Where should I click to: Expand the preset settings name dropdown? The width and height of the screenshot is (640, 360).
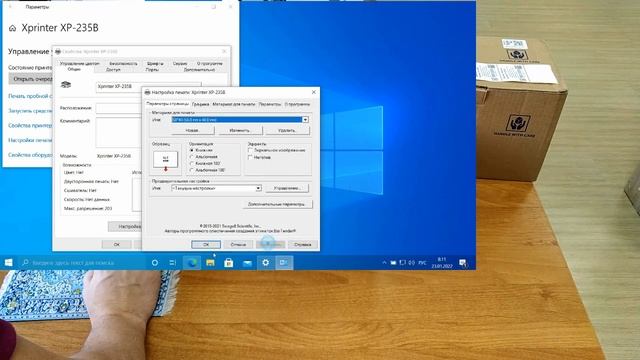pyautogui.click(x=258, y=188)
